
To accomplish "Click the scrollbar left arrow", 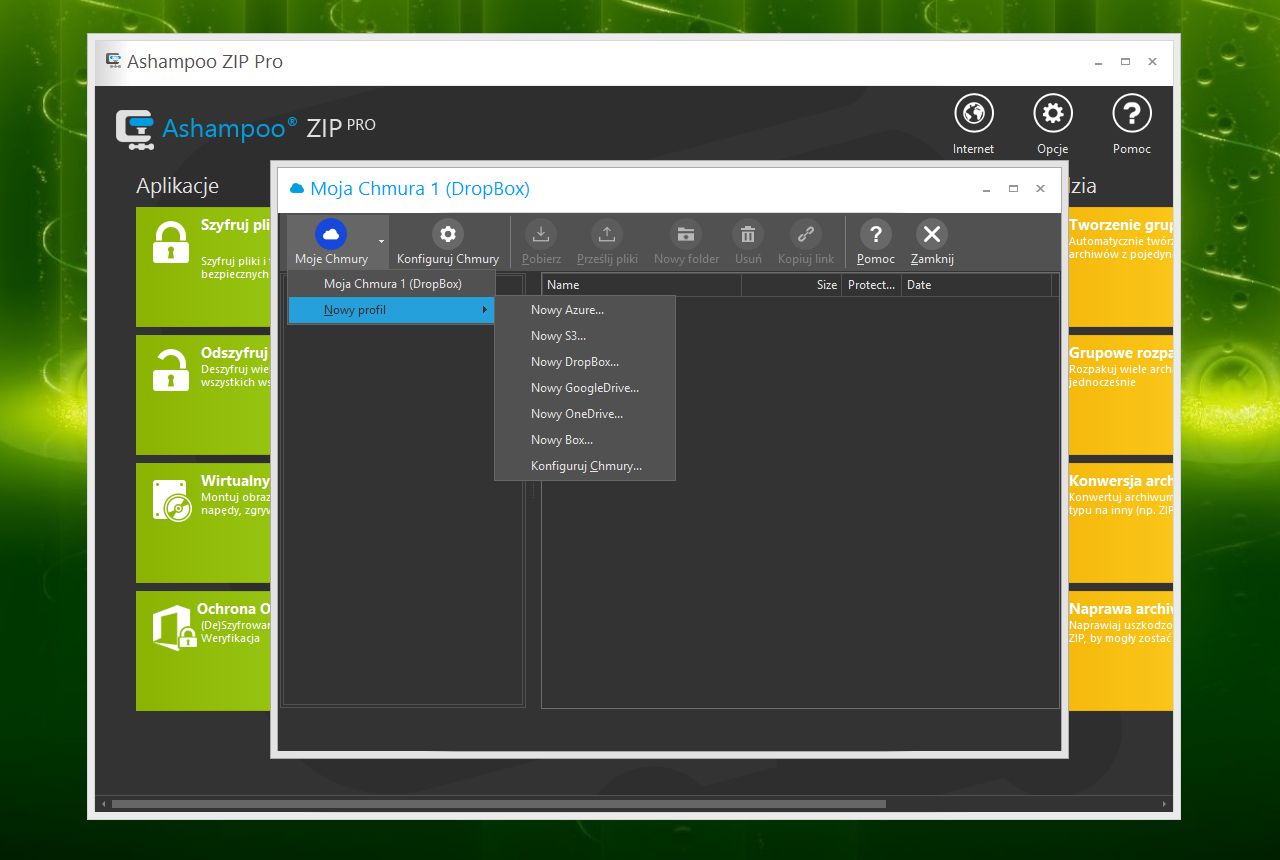I will pyautogui.click(x=102, y=804).
